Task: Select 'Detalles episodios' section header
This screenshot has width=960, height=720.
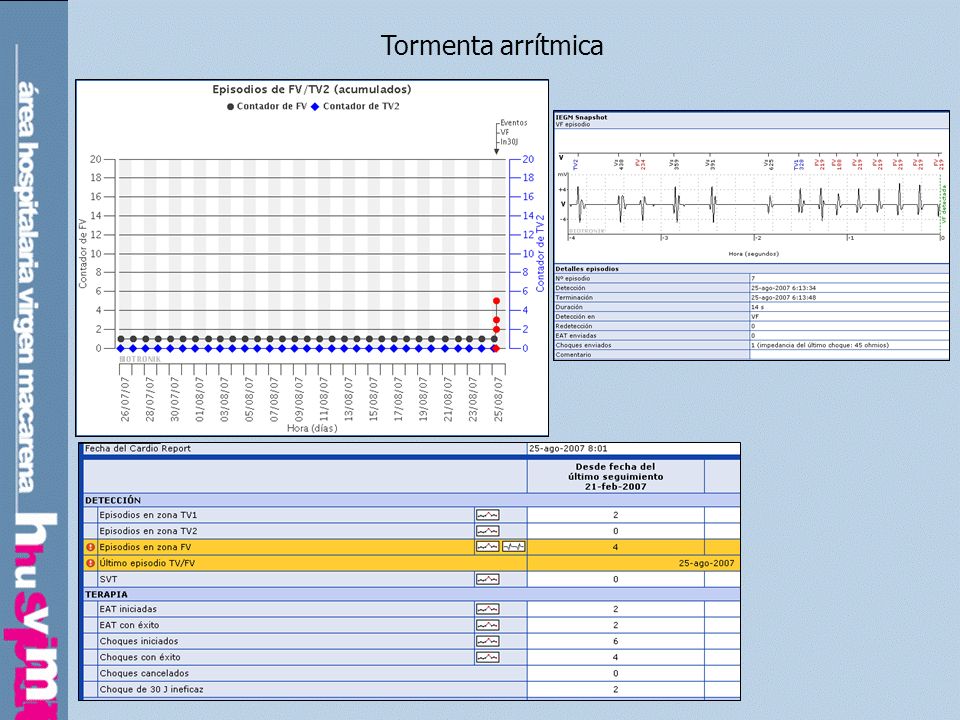Action: coord(587,269)
